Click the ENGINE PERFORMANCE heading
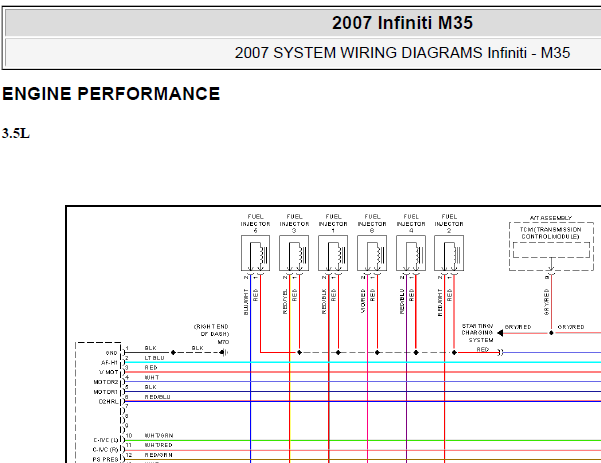The height and width of the screenshot is (463, 601). pyautogui.click(x=111, y=94)
